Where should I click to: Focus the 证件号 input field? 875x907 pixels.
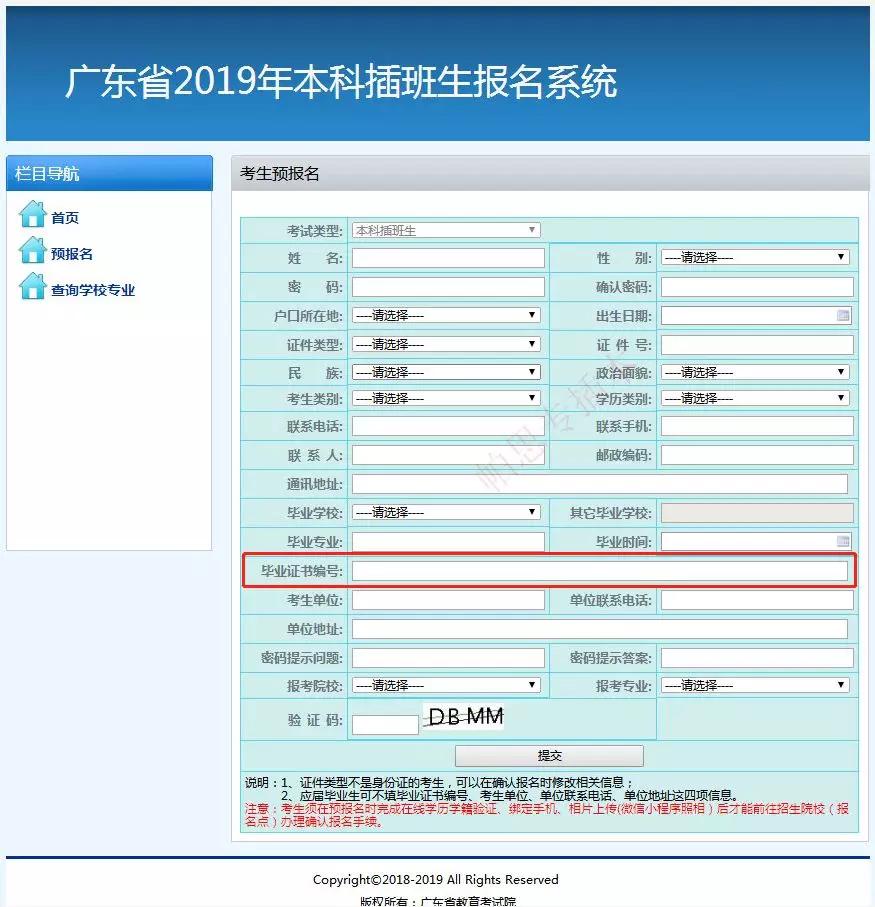point(757,345)
